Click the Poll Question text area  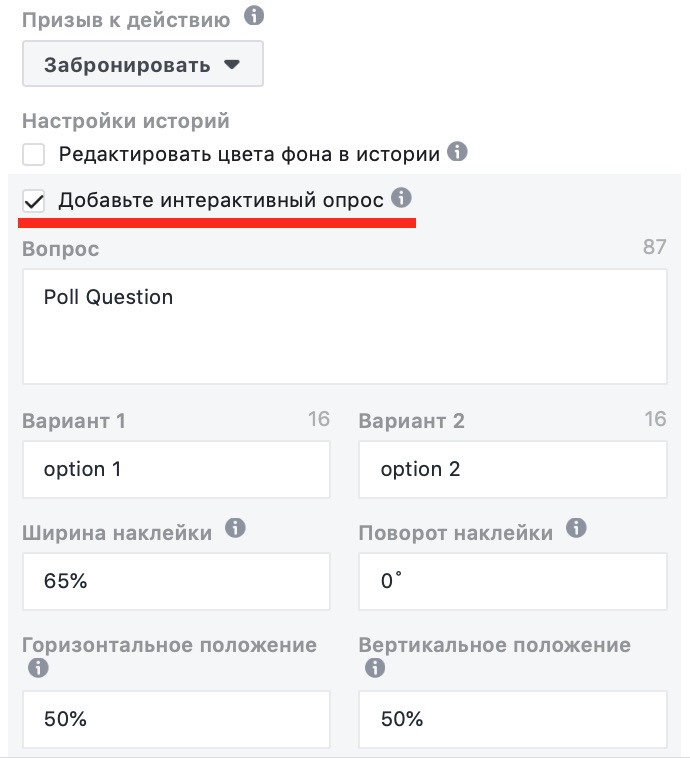point(345,327)
